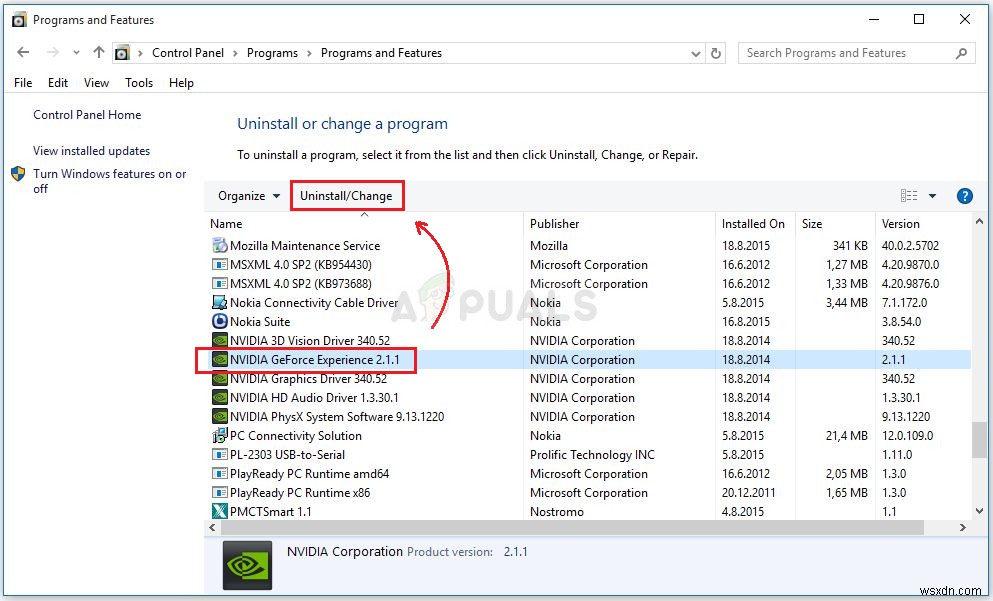
Task: Open the Tools menu
Action: 139,83
